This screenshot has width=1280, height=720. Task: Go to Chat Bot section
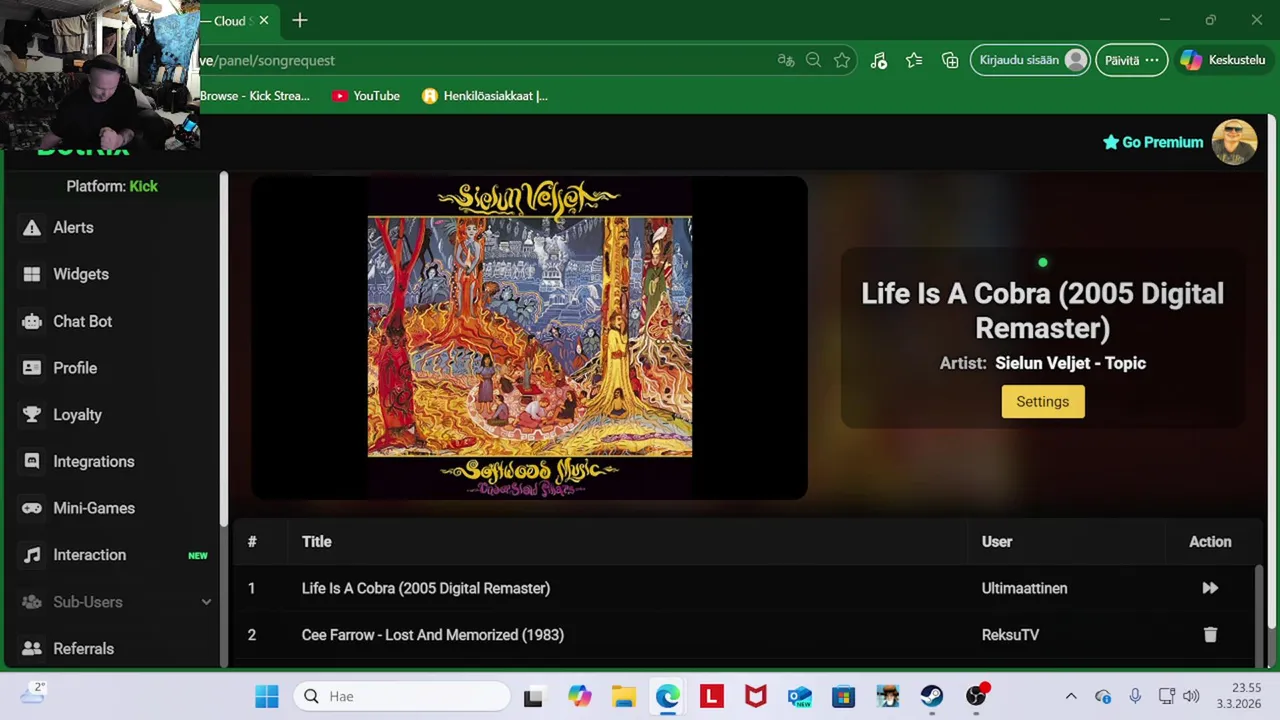point(82,321)
